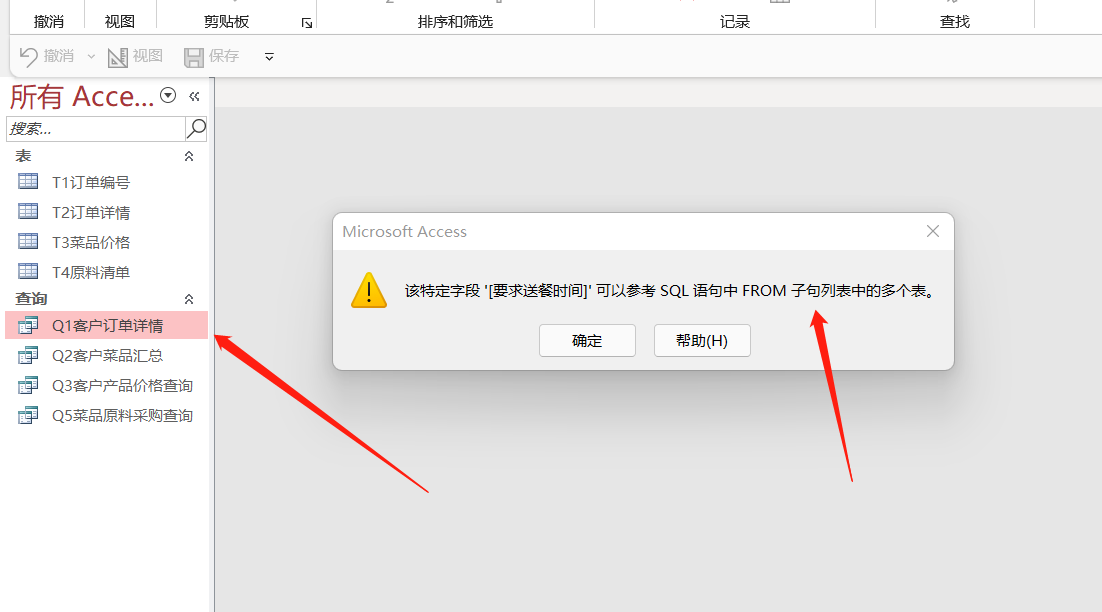Click the yellow warning icon in the dialog
The width and height of the screenshot is (1102, 612).
pyautogui.click(x=369, y=290)
